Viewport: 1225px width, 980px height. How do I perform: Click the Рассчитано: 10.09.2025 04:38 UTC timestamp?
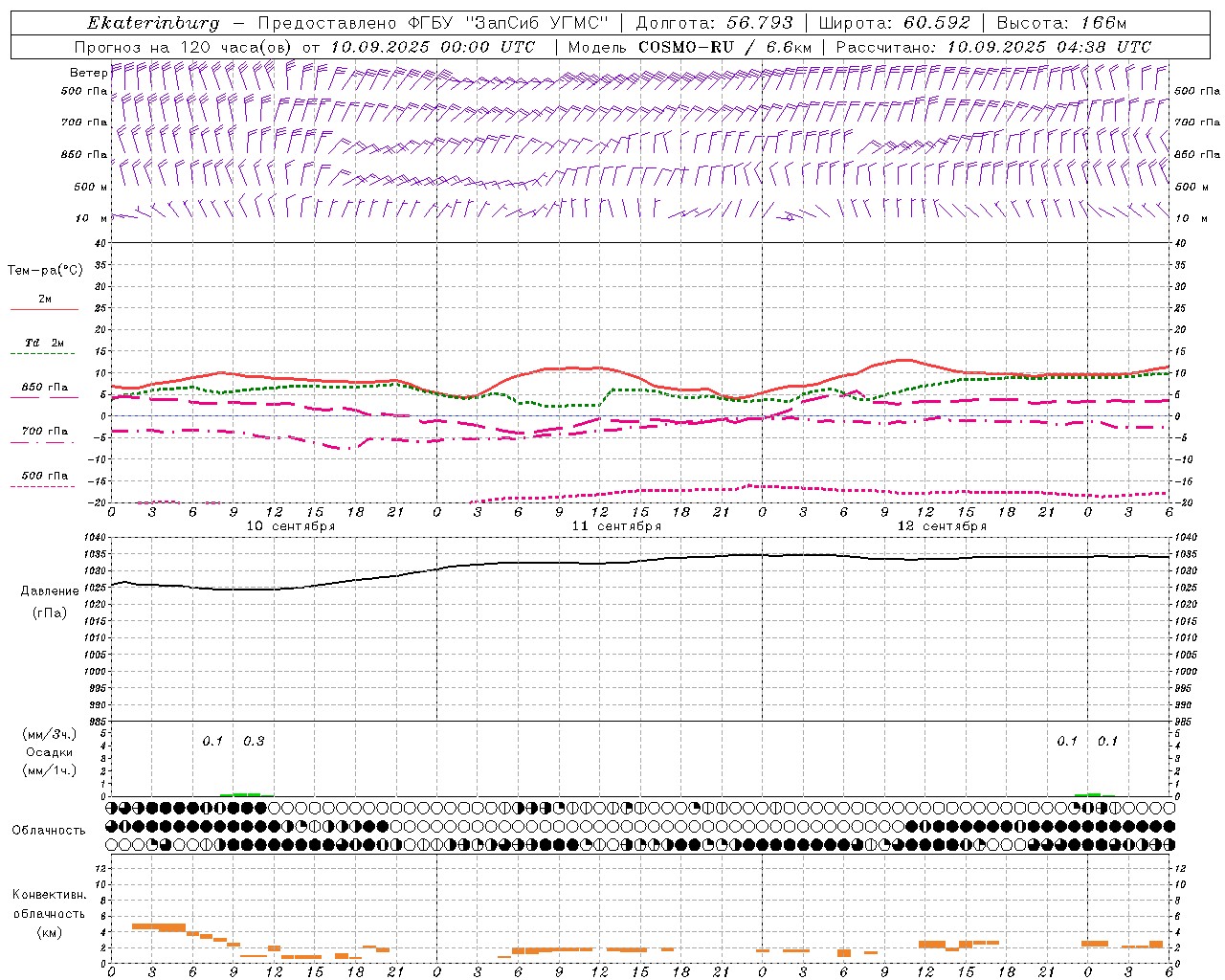(993, 47)
